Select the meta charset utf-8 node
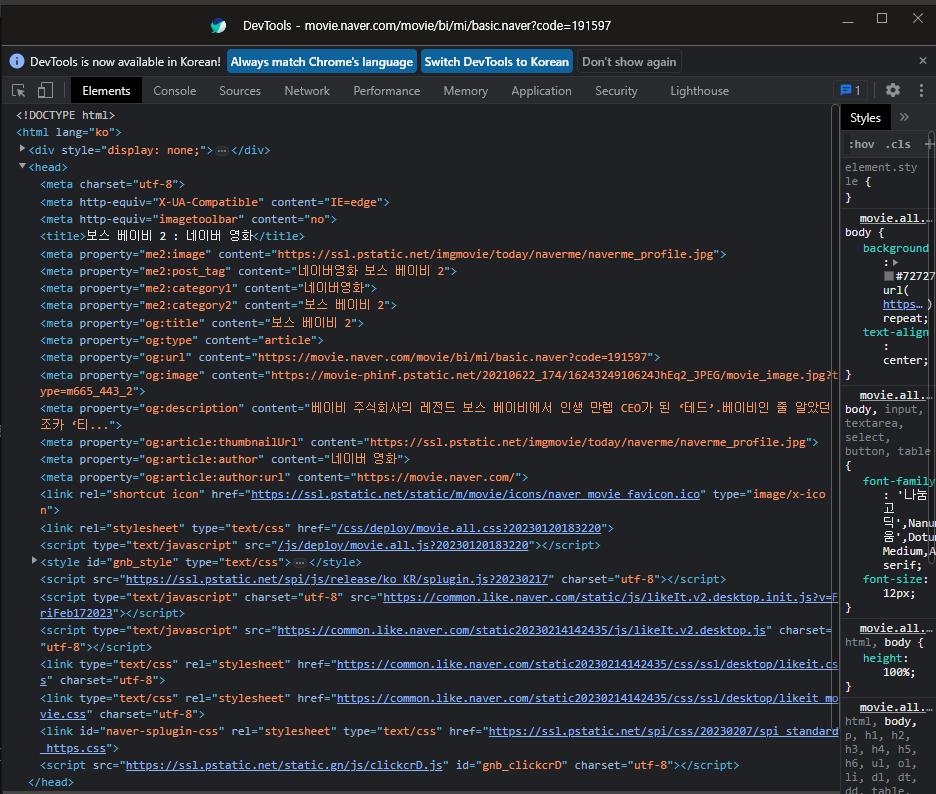The width and height of the screenshot is (936, 794). point(112,184)
